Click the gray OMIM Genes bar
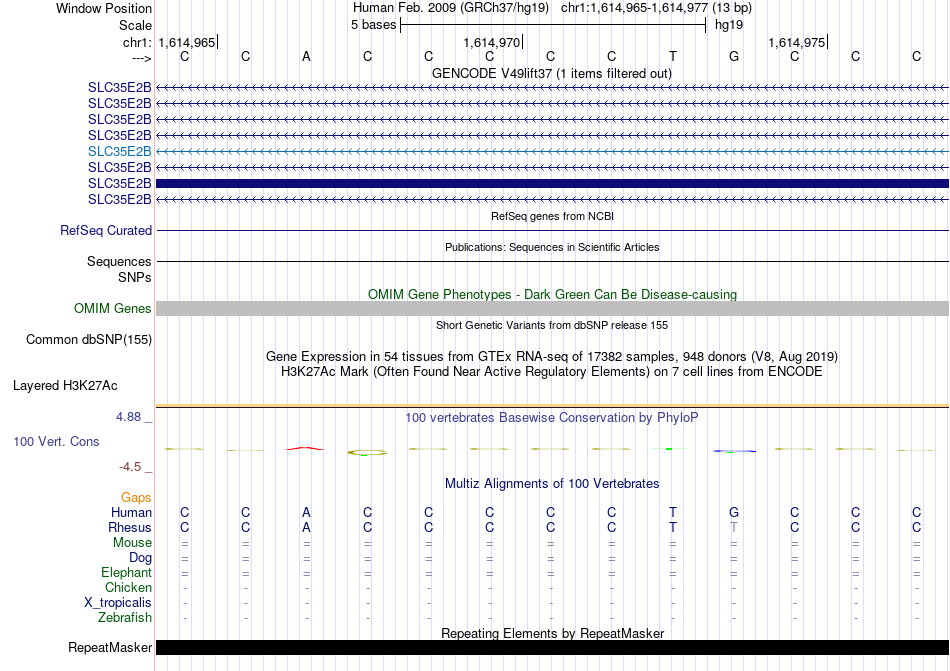The image size is (950, 671). (552, 309)
